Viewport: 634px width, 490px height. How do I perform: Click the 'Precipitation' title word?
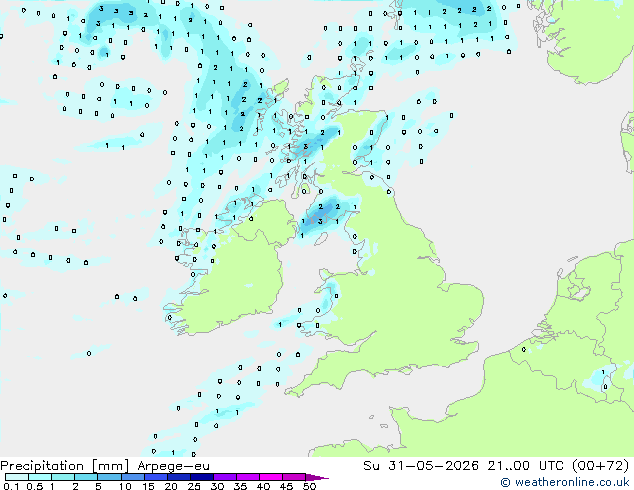tap(42, 466)
